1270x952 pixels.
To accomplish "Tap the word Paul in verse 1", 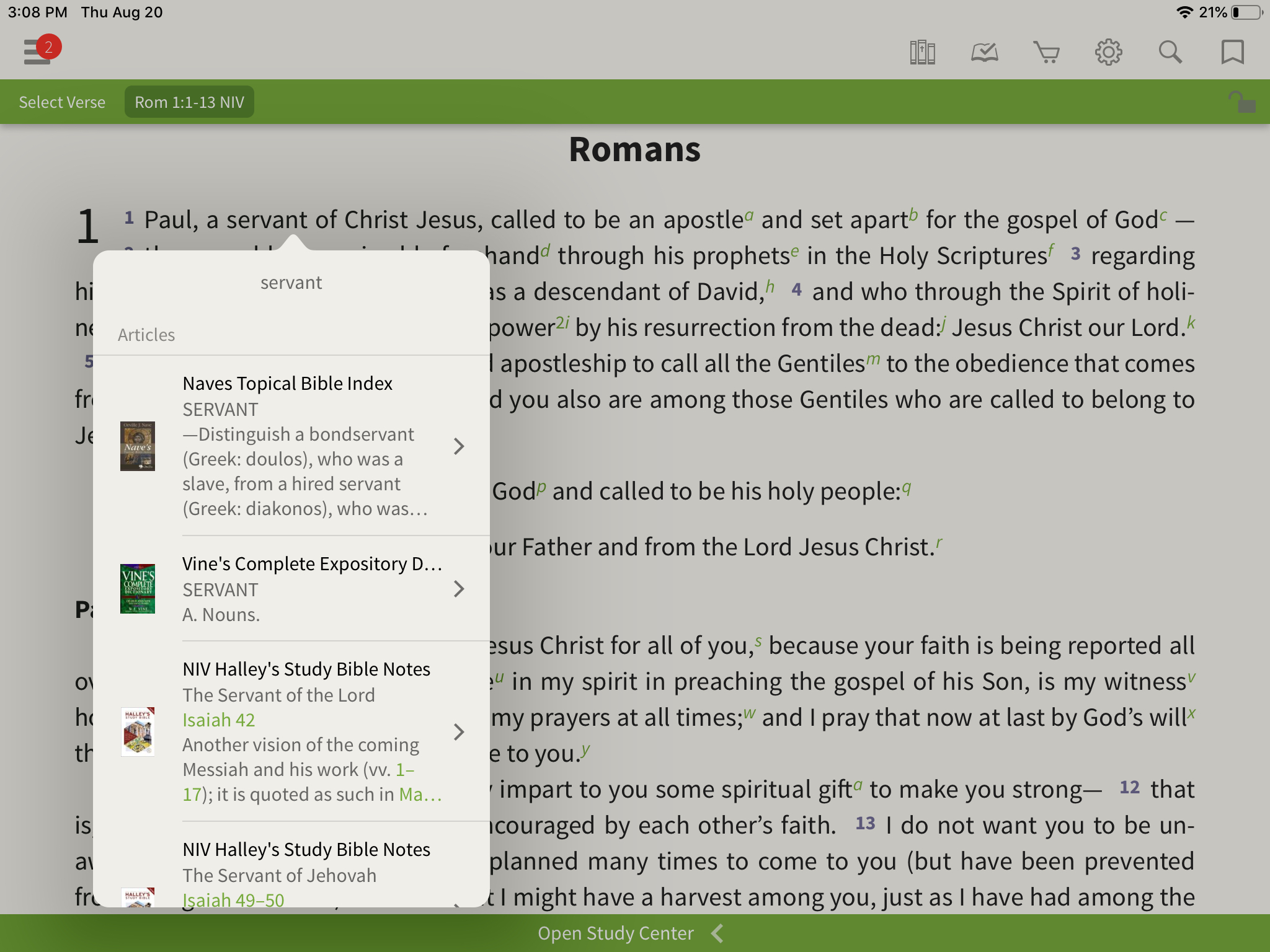I will (x=171, y=220).
